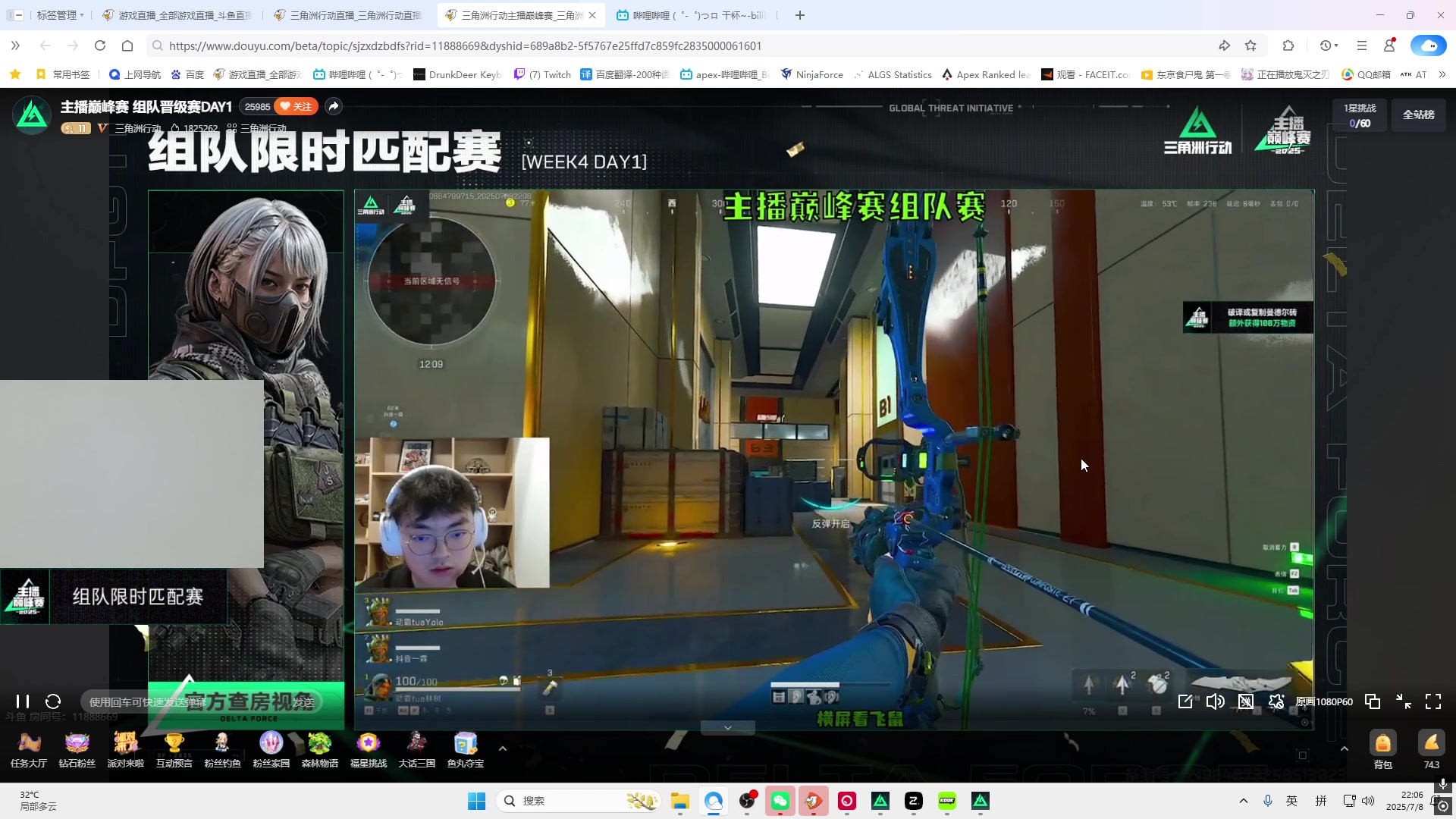Reload the stream with refresh icon

point(53,701)
